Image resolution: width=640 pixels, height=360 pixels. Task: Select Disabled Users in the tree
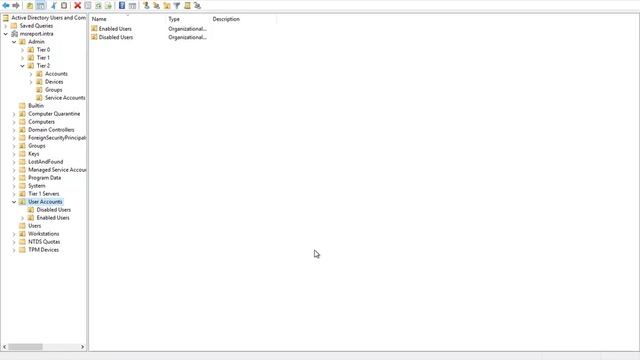pos(53,210)
